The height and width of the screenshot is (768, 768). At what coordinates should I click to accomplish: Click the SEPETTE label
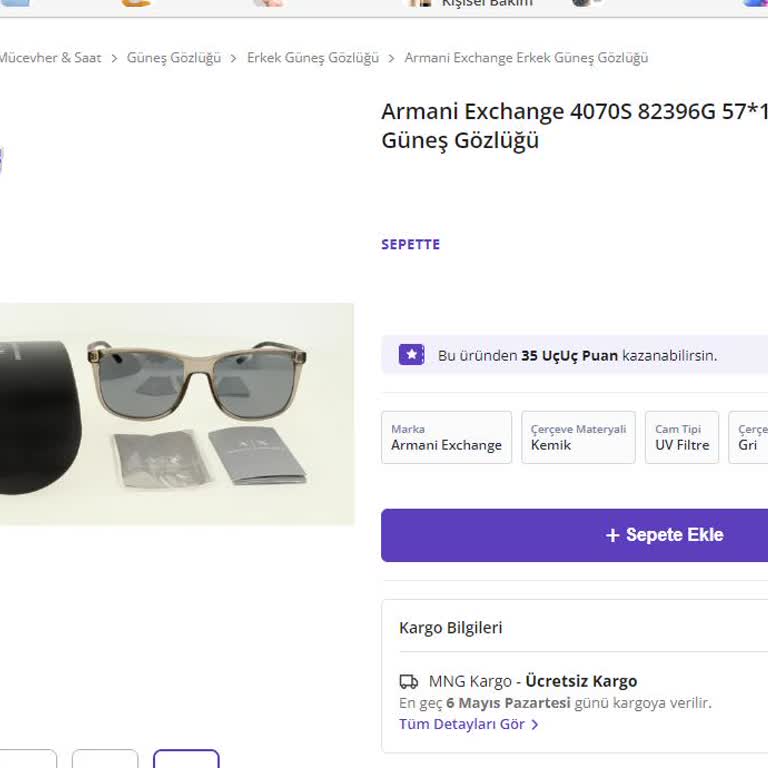[410, 244]
